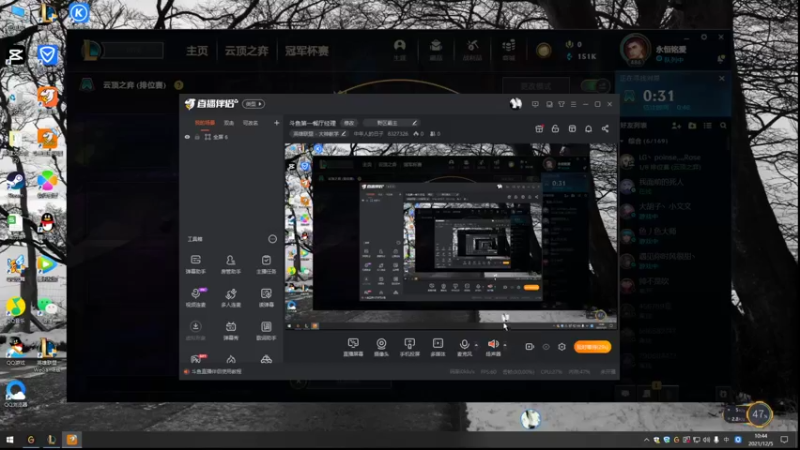
Task: Click the stream preview canvas
Action: point(451,236)
